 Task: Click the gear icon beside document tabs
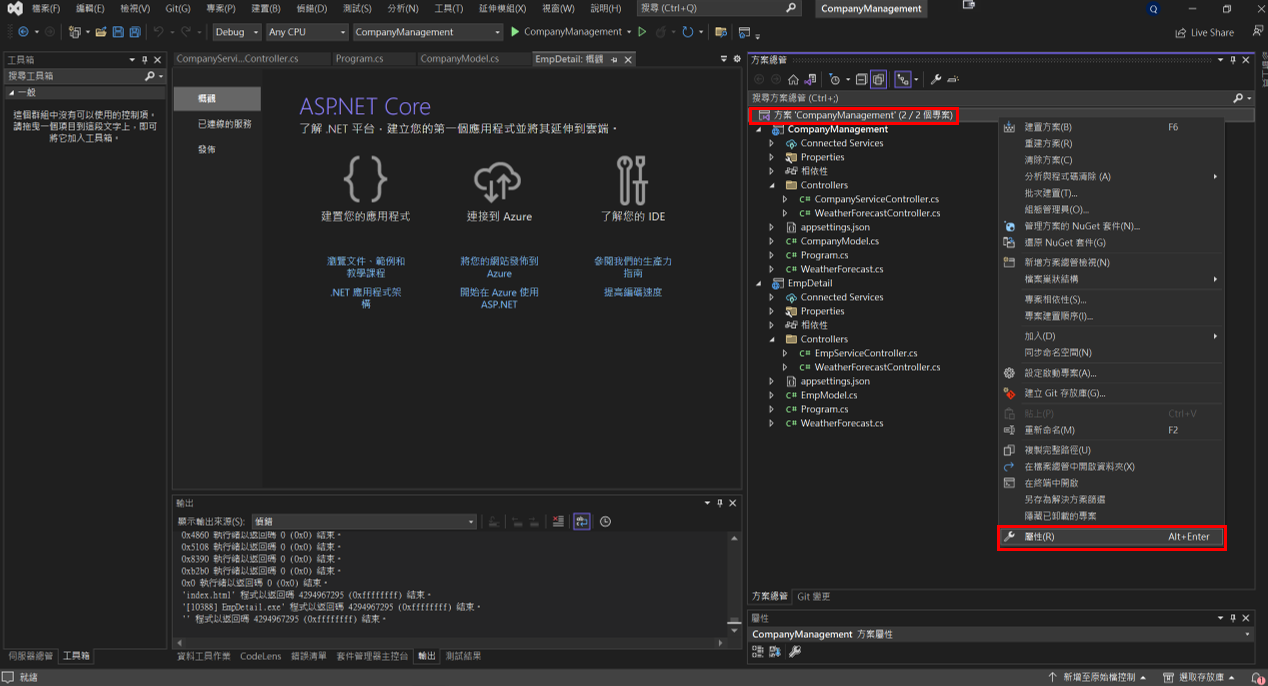click(737, 59)
